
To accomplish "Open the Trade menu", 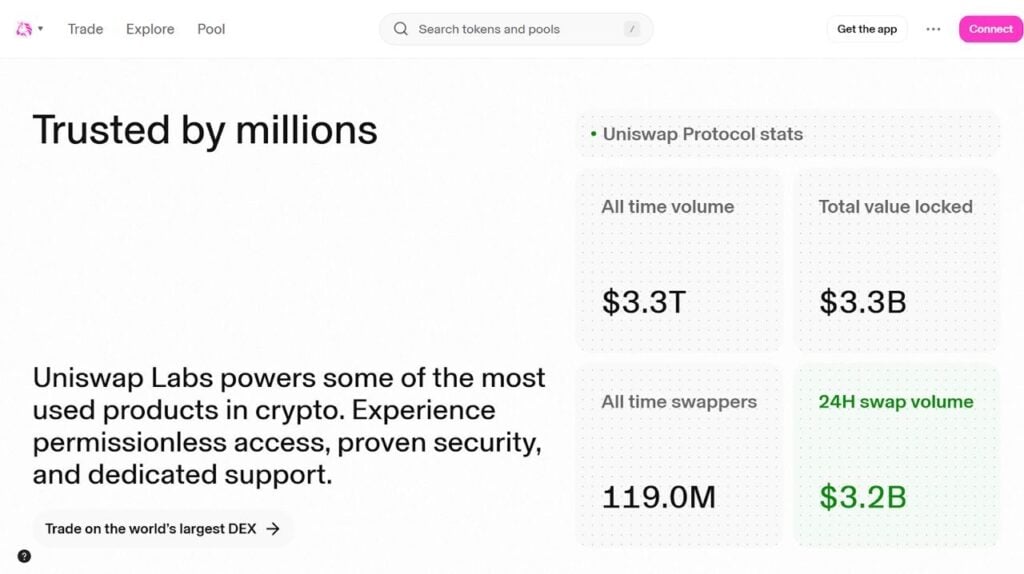I will 85,29.
